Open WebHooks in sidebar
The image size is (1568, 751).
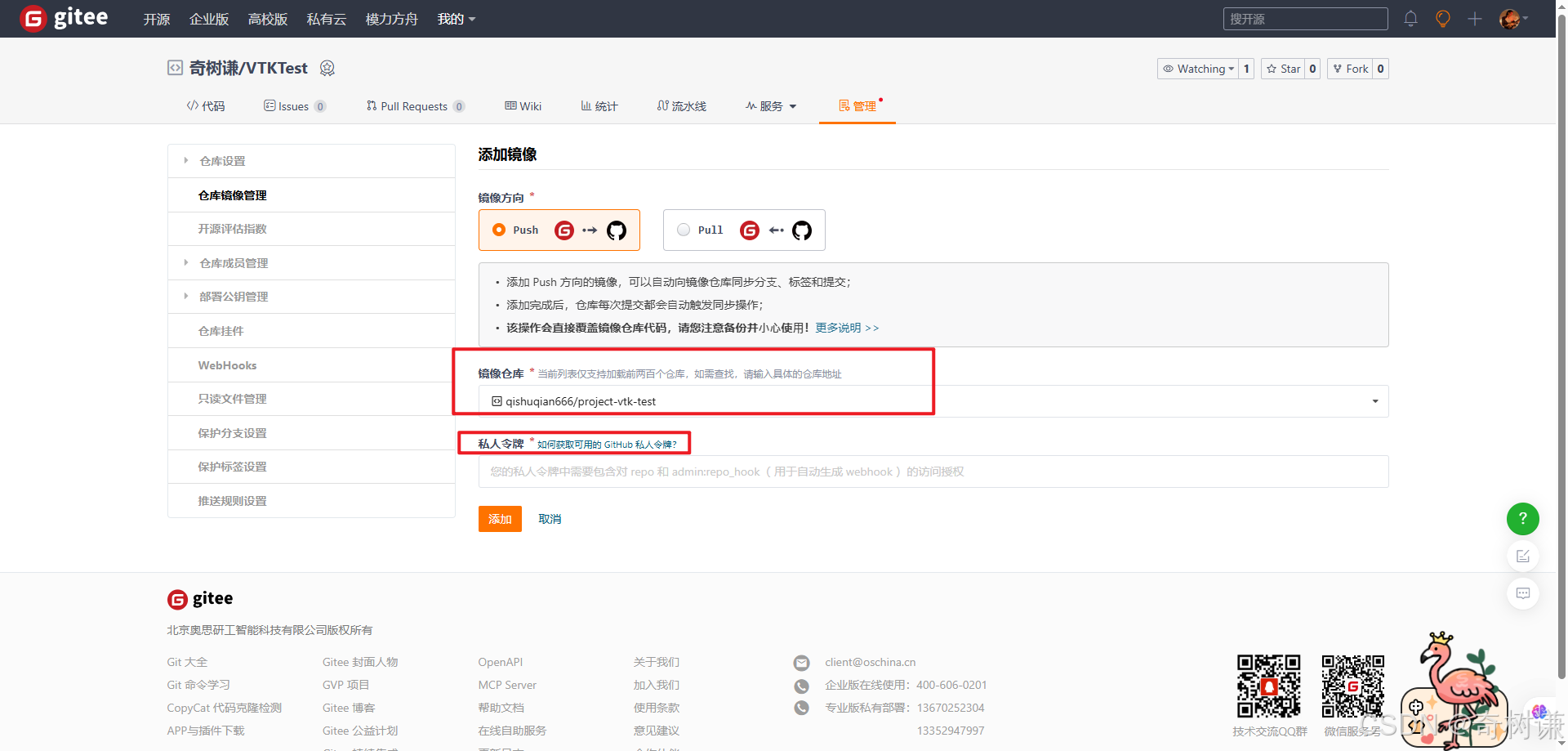pos(311,365)
